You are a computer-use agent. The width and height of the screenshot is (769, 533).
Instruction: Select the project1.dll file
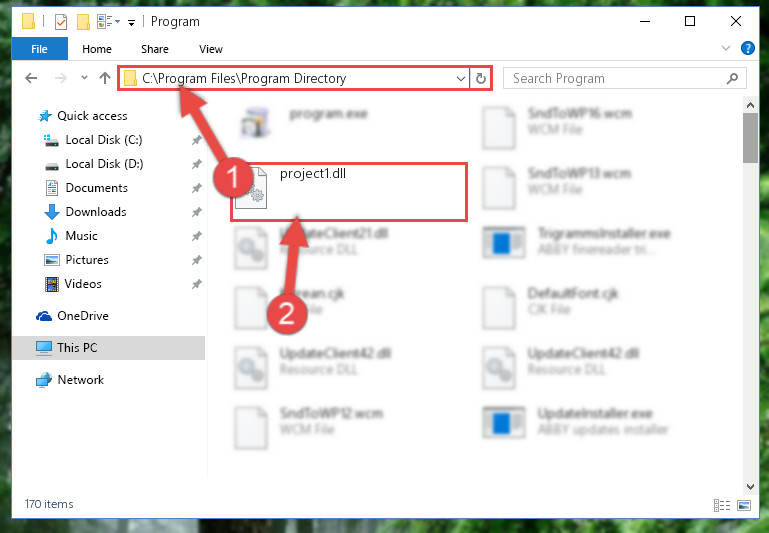click(x=349, y=192)
